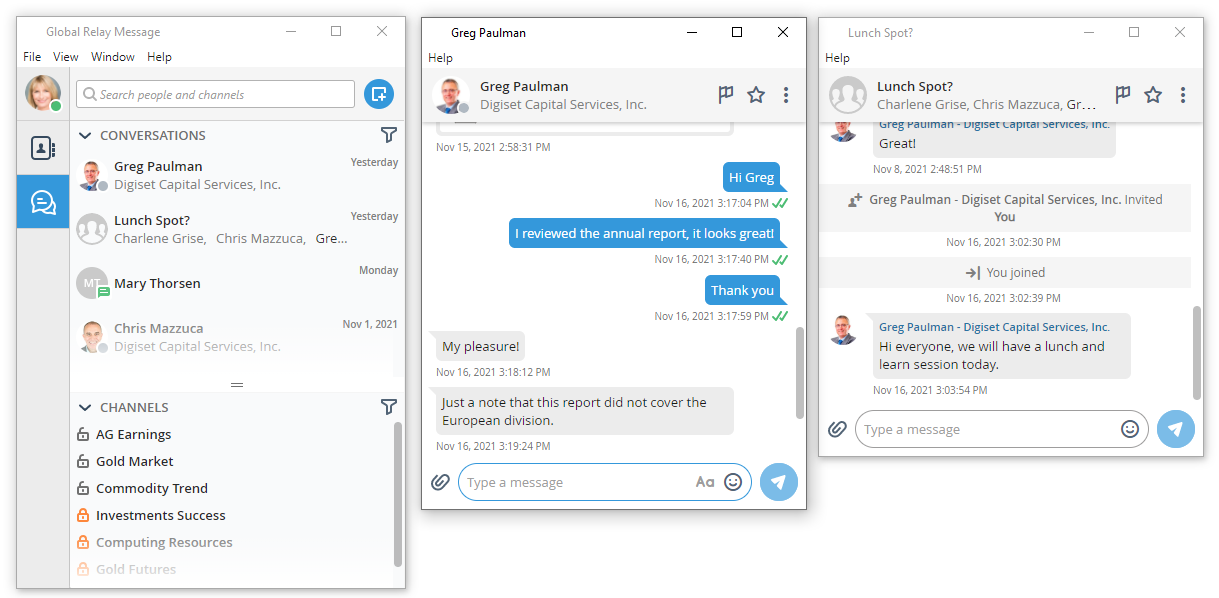Viewport: 1219px width, 598px height.
Task: Open the File menu
Action: pos(31,57)
